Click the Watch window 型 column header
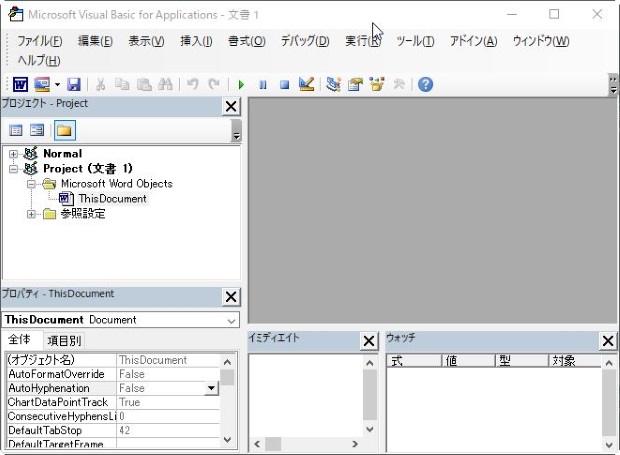Screen dimensions: 620x455 click(522, 361)
